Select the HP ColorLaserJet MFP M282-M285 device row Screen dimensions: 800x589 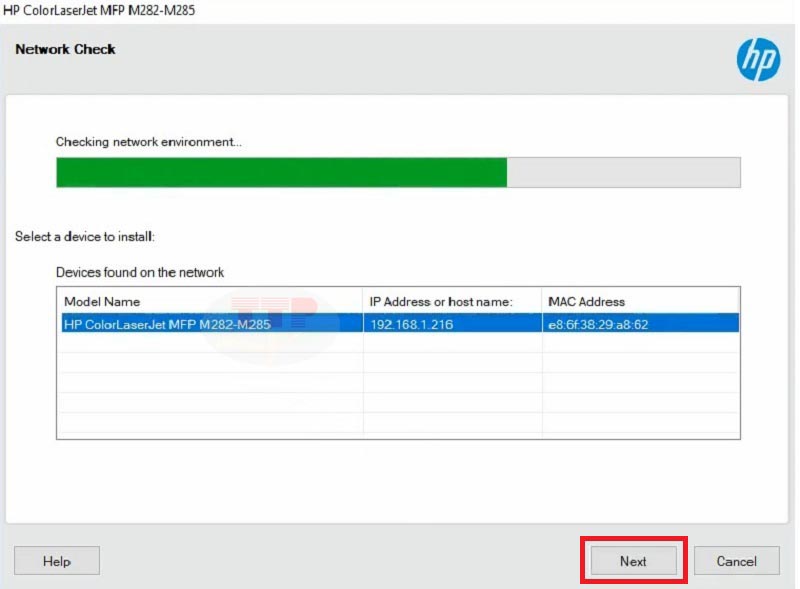pos(400,324)
